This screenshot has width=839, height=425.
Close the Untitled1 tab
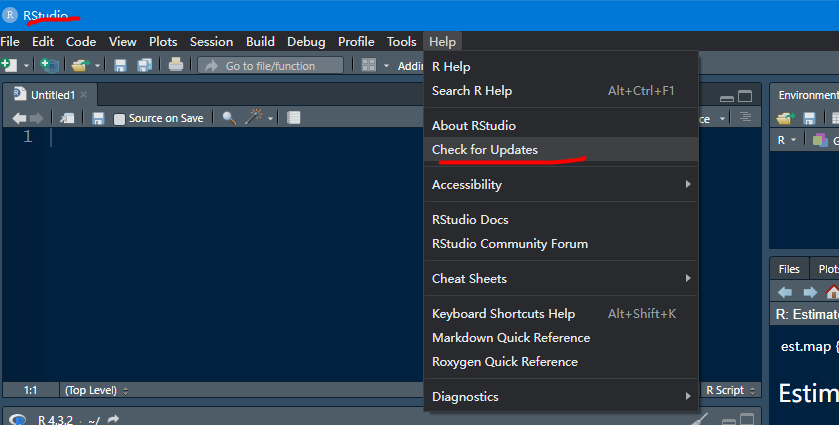pos(83,95)
